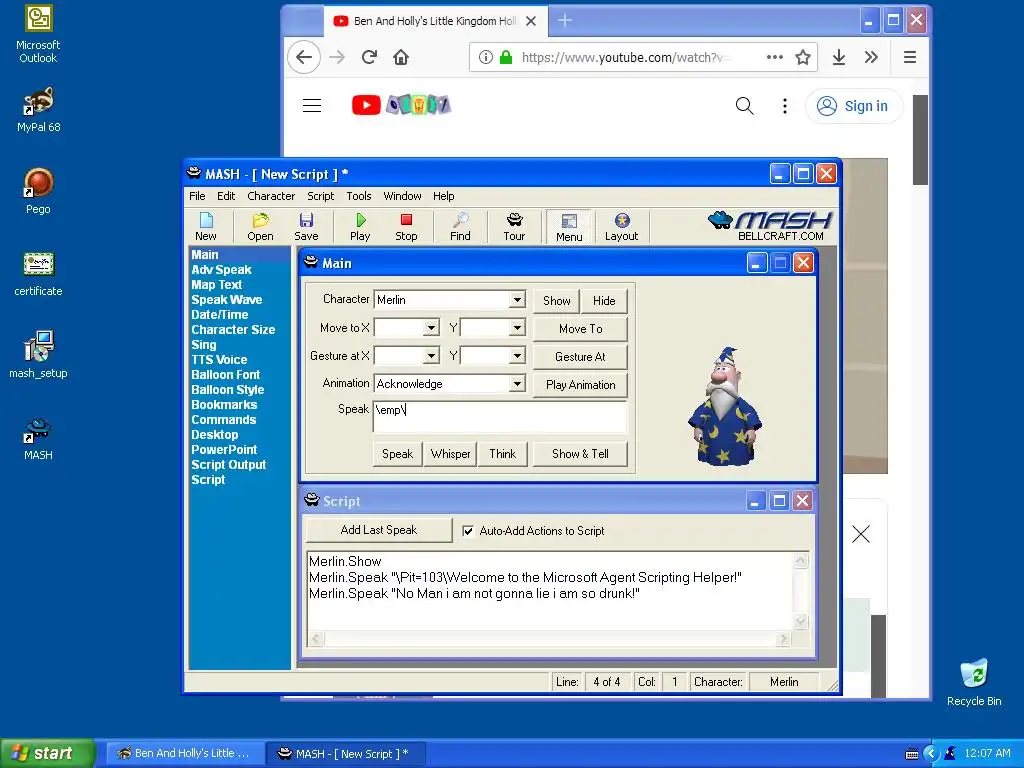The width and height of the screenshot is (1024, 768).
Task: Open the File menu in MASH
Action: 197,196
